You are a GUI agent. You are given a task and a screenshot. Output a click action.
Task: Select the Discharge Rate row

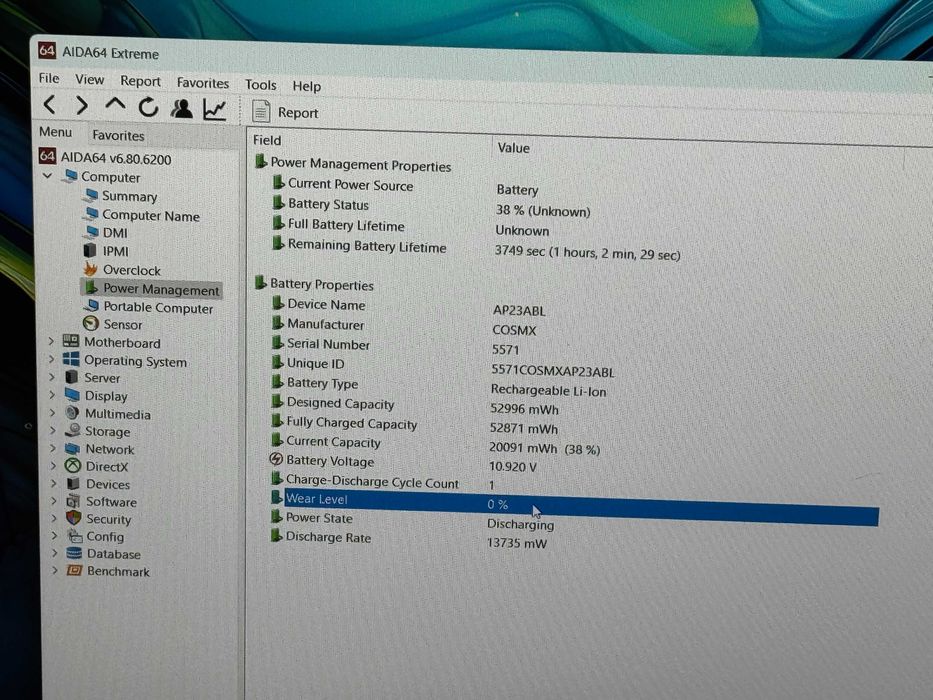click(409, 540)
